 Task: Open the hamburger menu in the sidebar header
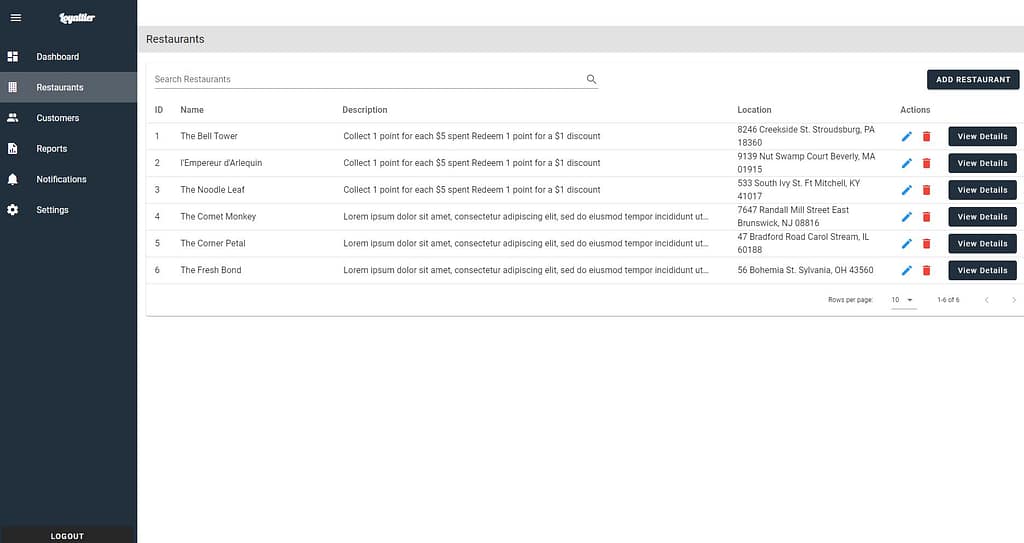point(15,17)
